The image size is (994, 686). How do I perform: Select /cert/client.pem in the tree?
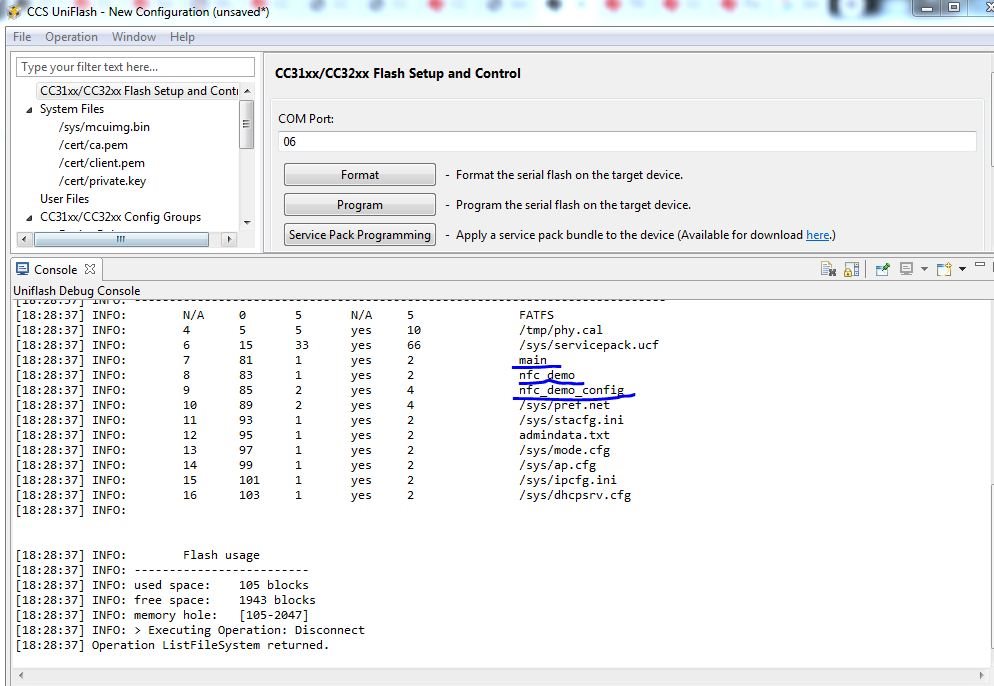[102, 163]
